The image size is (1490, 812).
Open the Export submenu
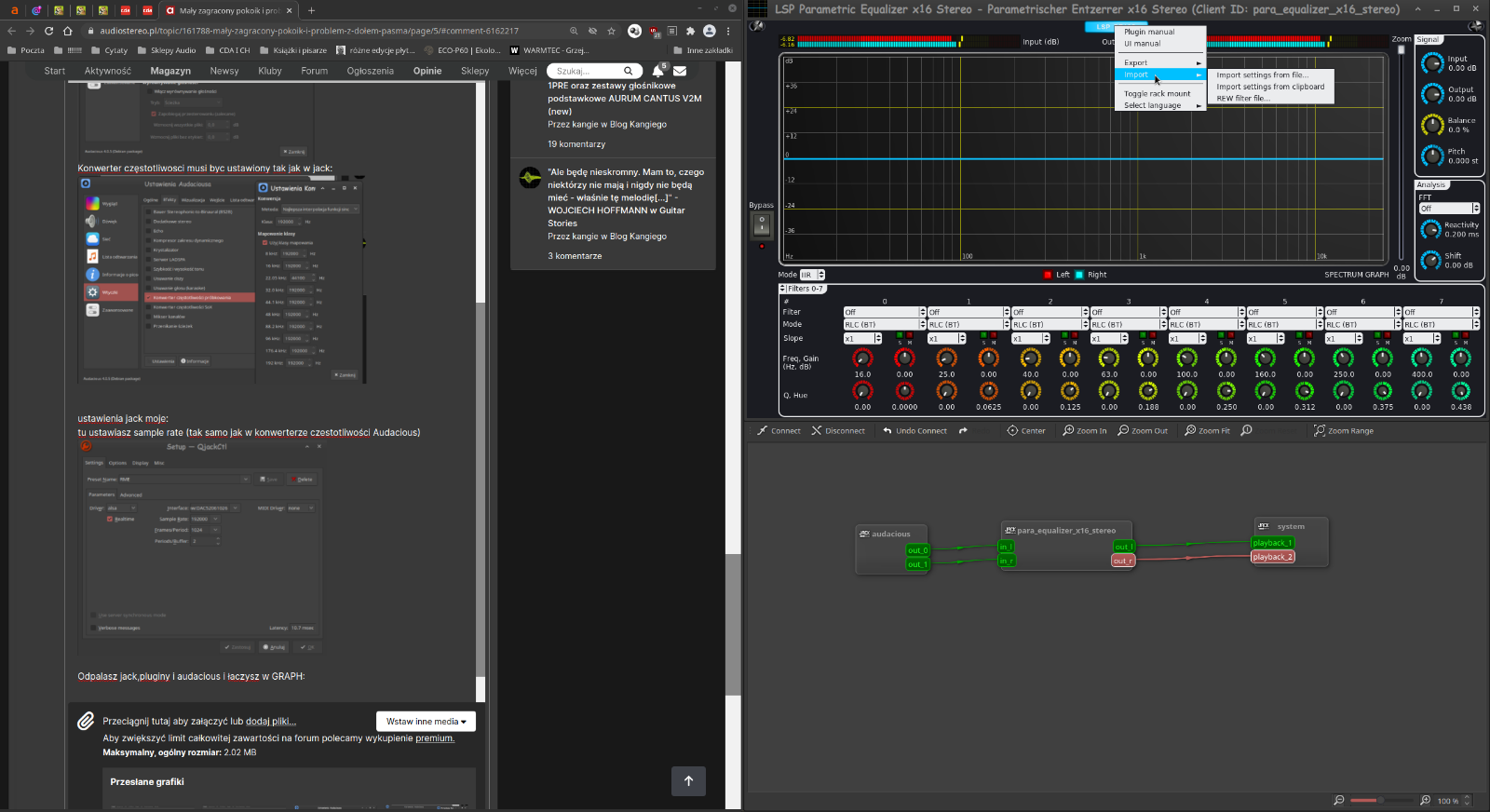tap(1160, 62)
